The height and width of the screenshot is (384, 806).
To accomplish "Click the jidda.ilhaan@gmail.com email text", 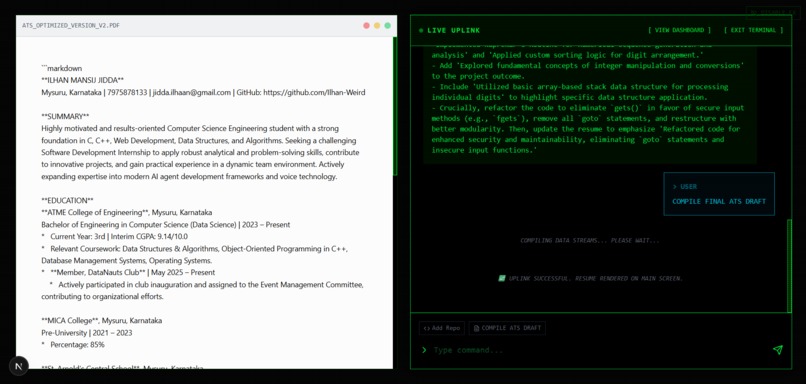I will (192, 93).
